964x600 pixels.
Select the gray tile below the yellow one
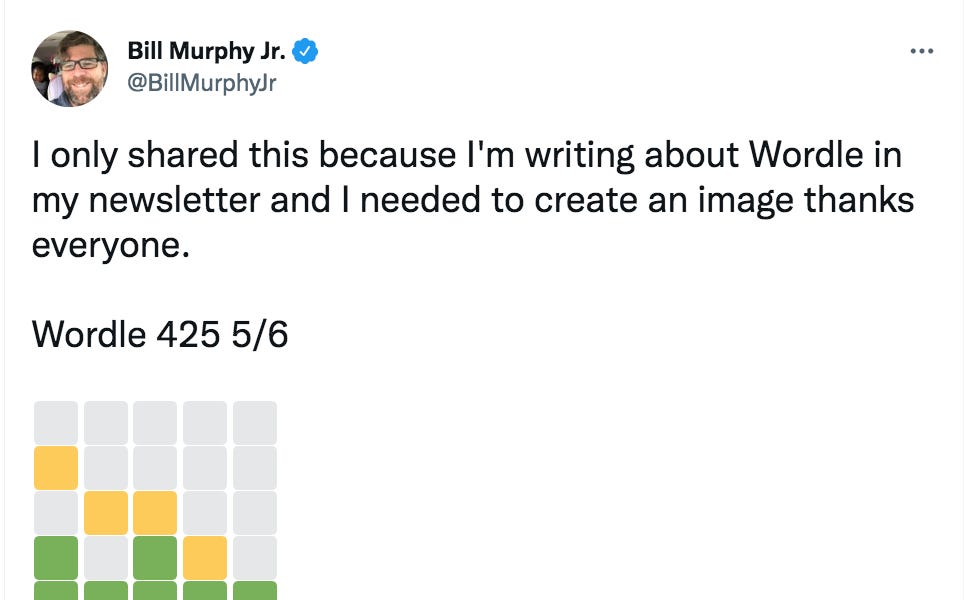(x=57, y=513)
